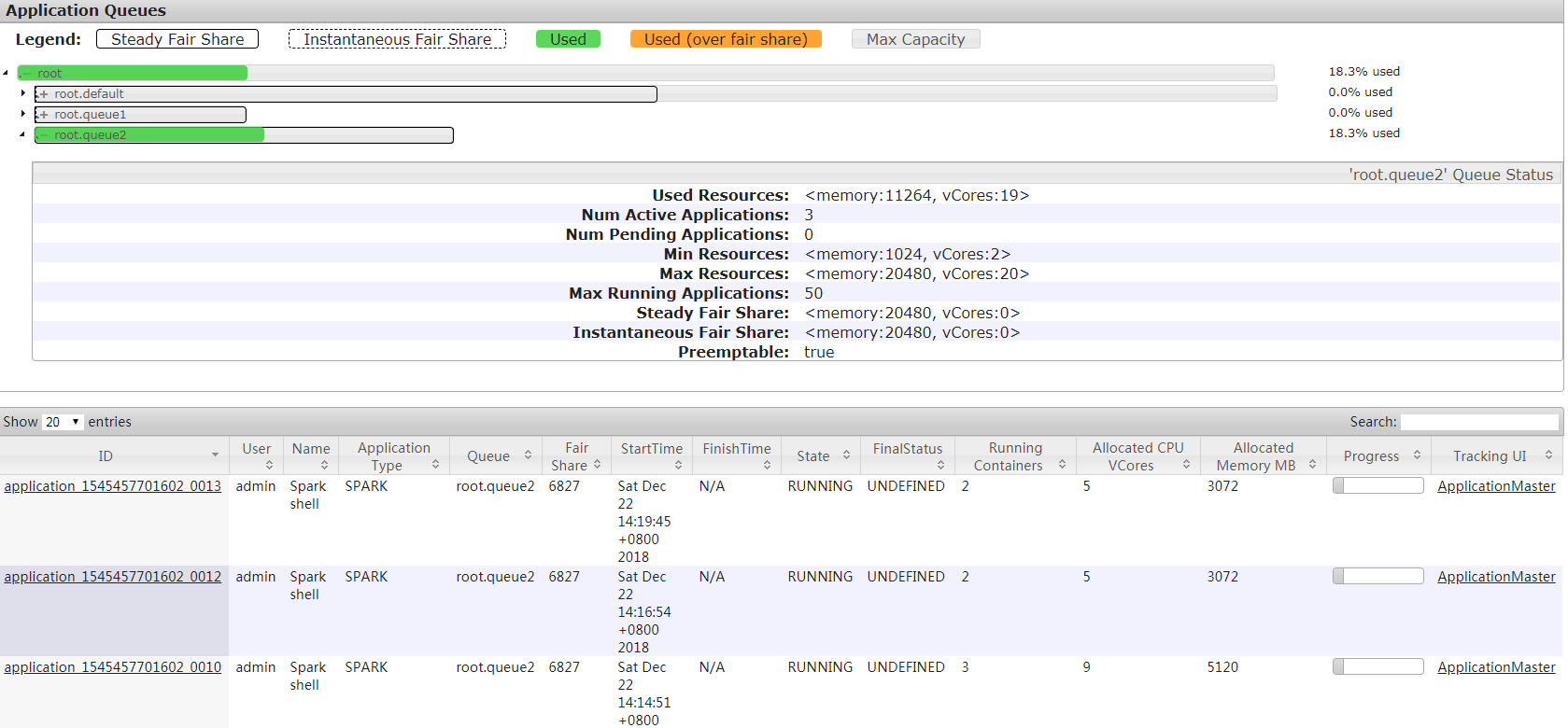1568x728 pixels.
Task: Open application_1545457701602_0012 link
Action: tap(113, 577)
